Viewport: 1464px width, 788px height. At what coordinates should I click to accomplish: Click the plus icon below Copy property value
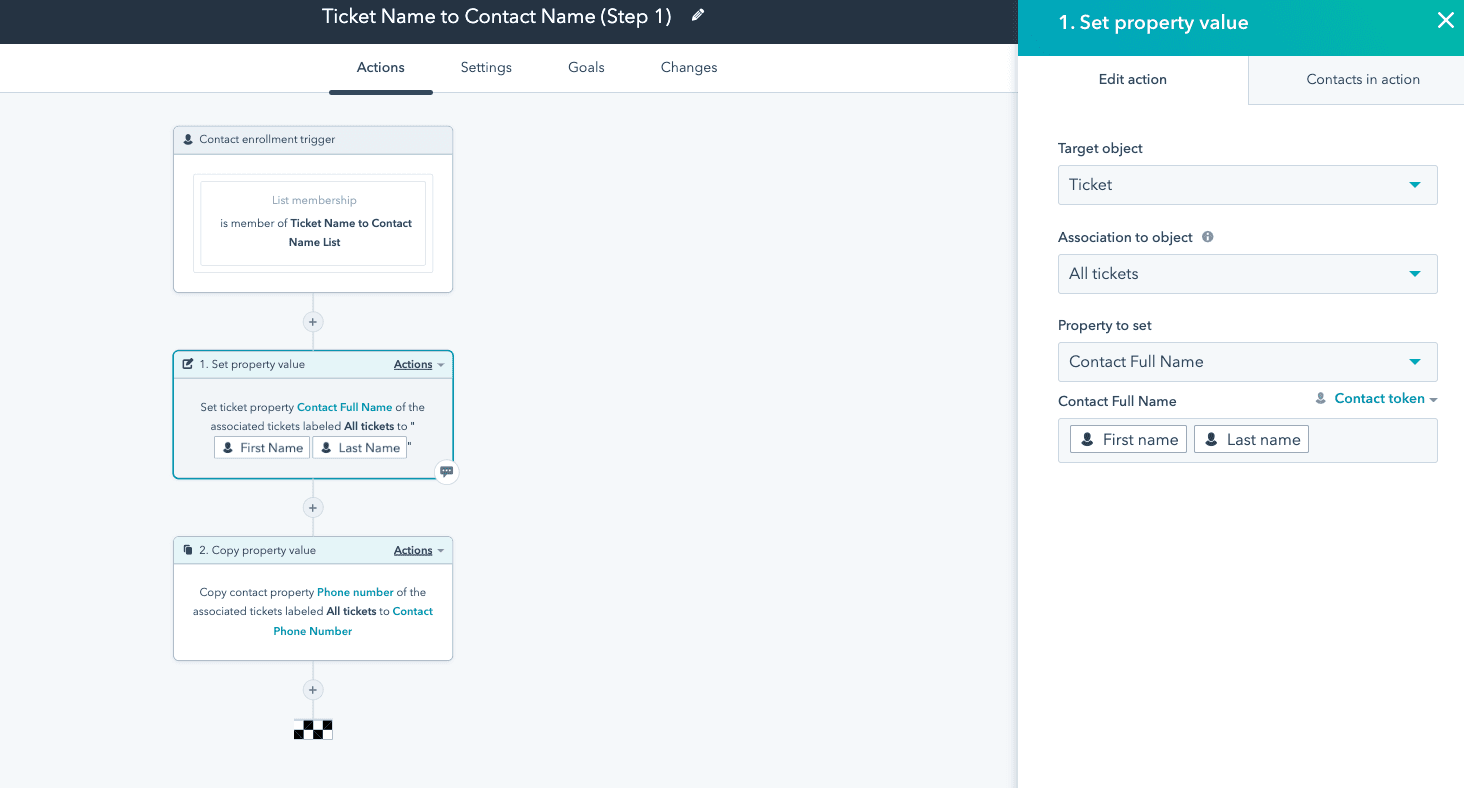313,690
